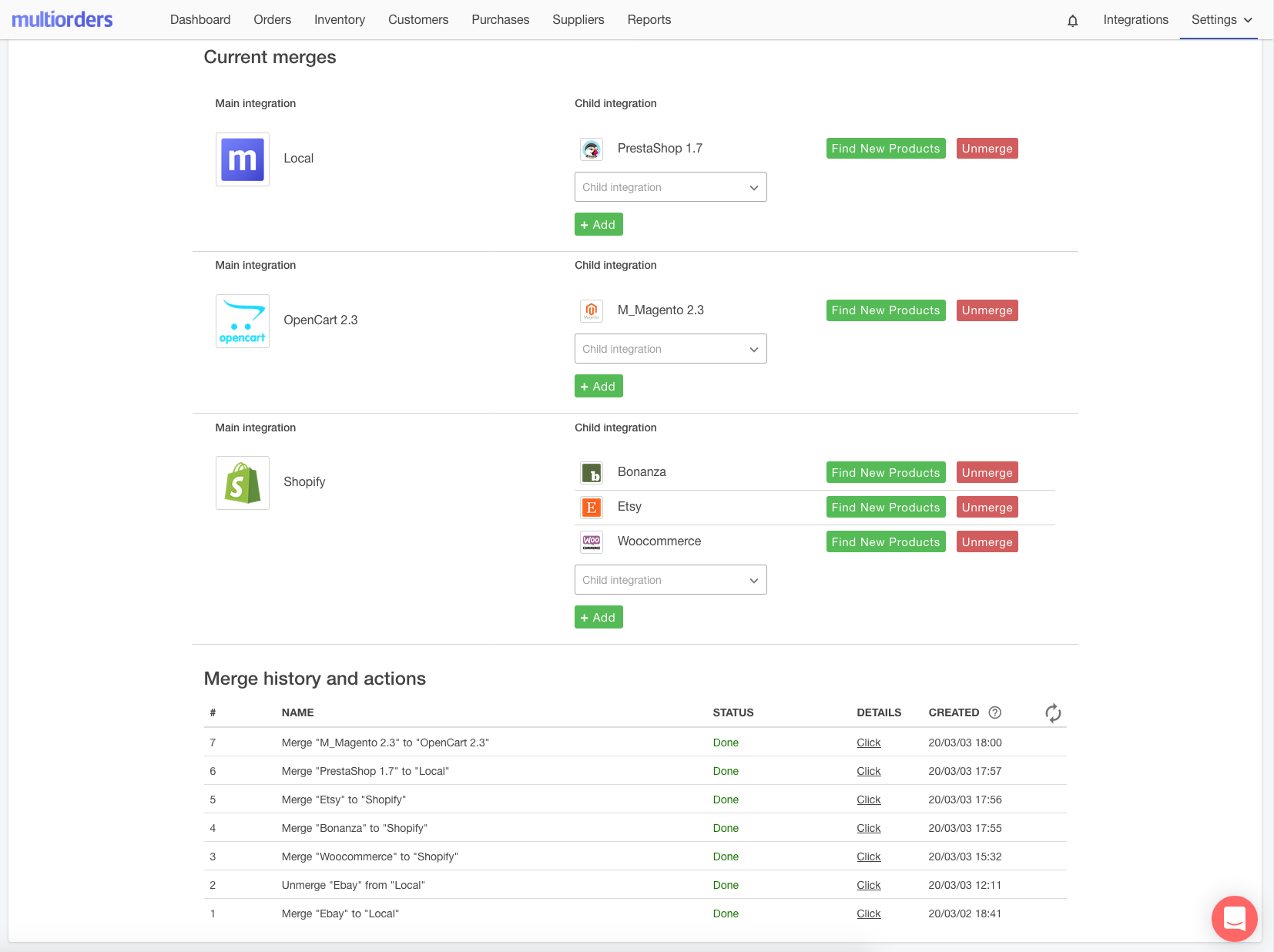Screen dimensions: 1274x952
Task: Open the Settings menu
Action: point(1221,20)
